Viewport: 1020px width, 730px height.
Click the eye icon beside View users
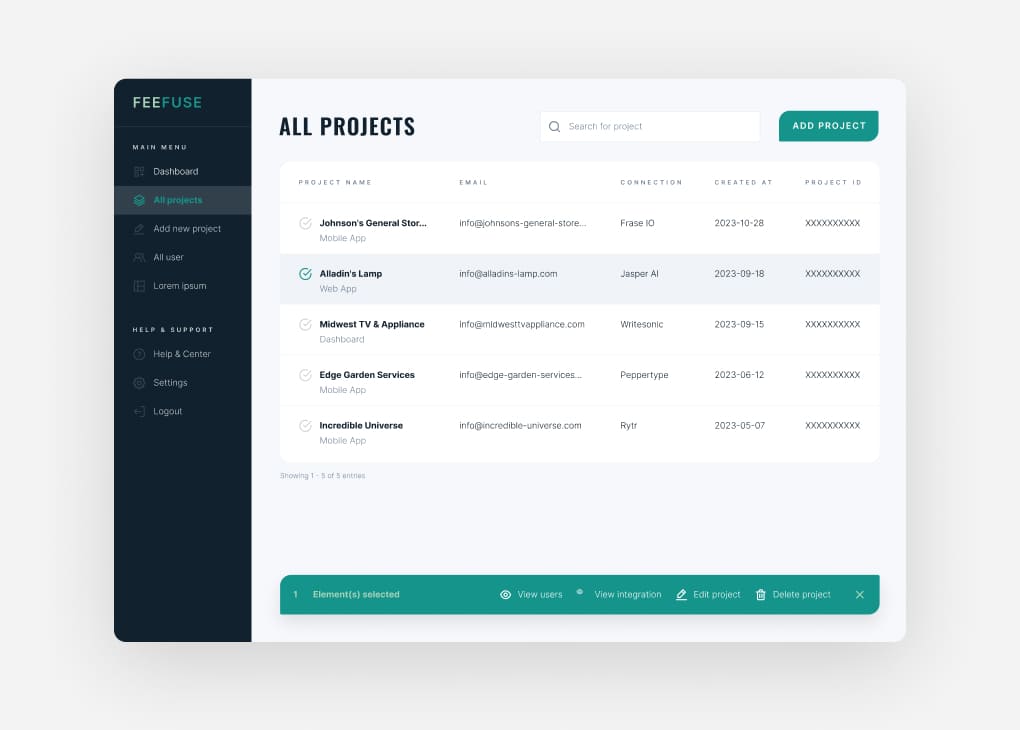(x=505, y=595)
